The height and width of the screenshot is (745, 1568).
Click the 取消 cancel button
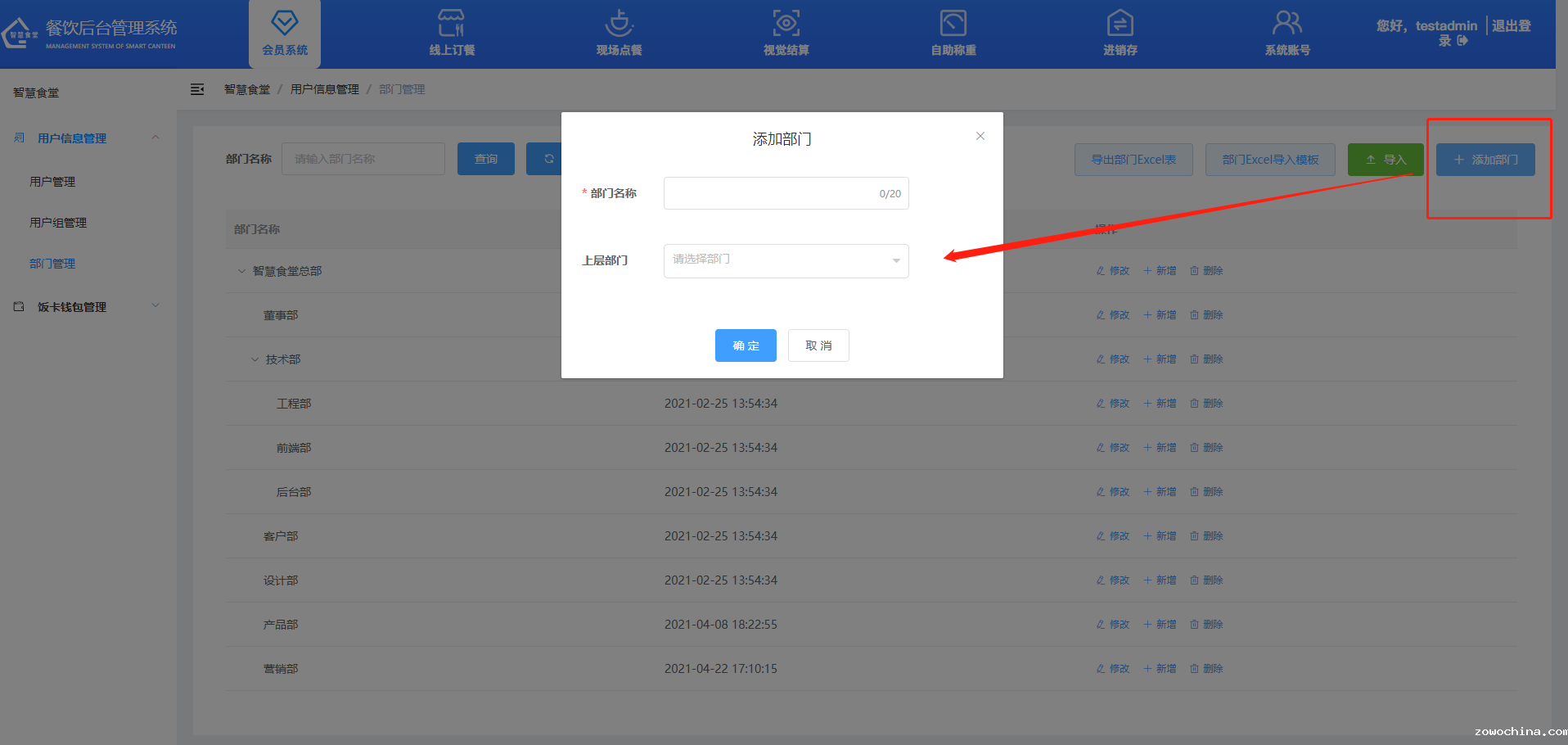[x=818, y=345]
